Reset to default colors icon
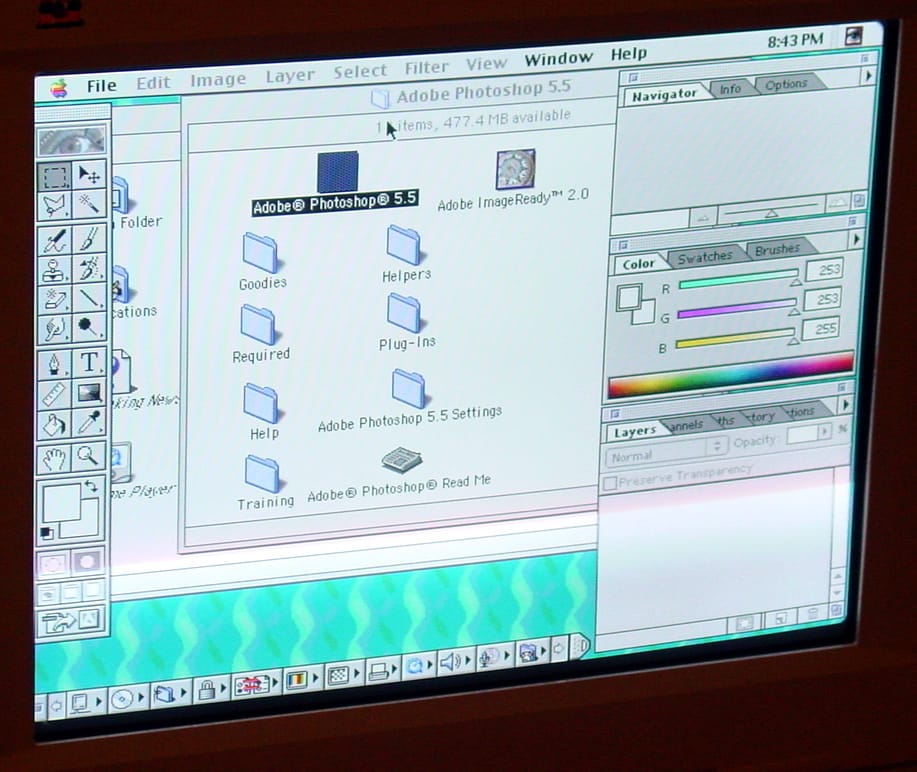The height and width of the screenshot is (772, 917). [47, 533]
